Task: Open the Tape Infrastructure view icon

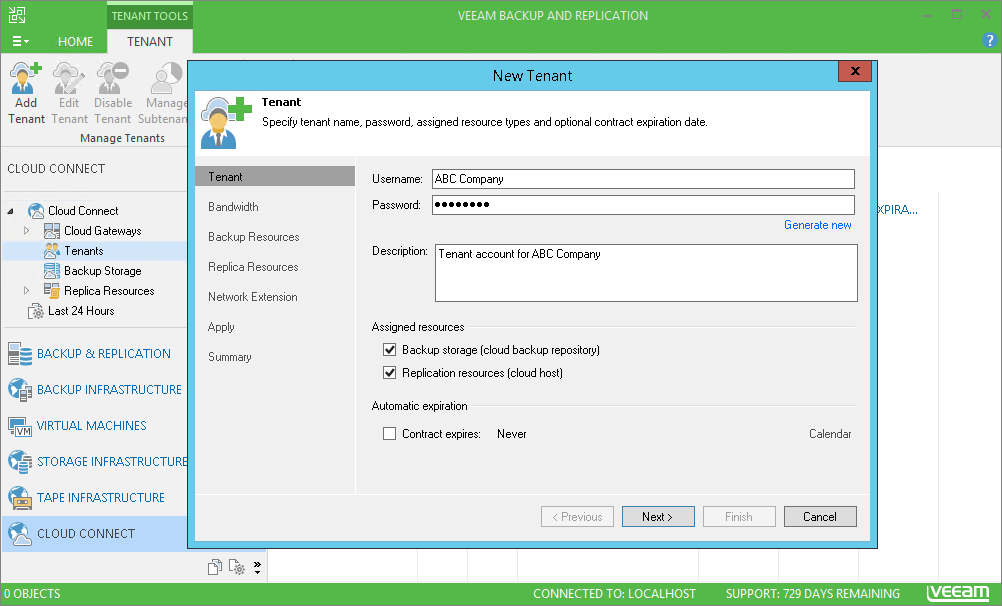Action: tap(20, 497)
